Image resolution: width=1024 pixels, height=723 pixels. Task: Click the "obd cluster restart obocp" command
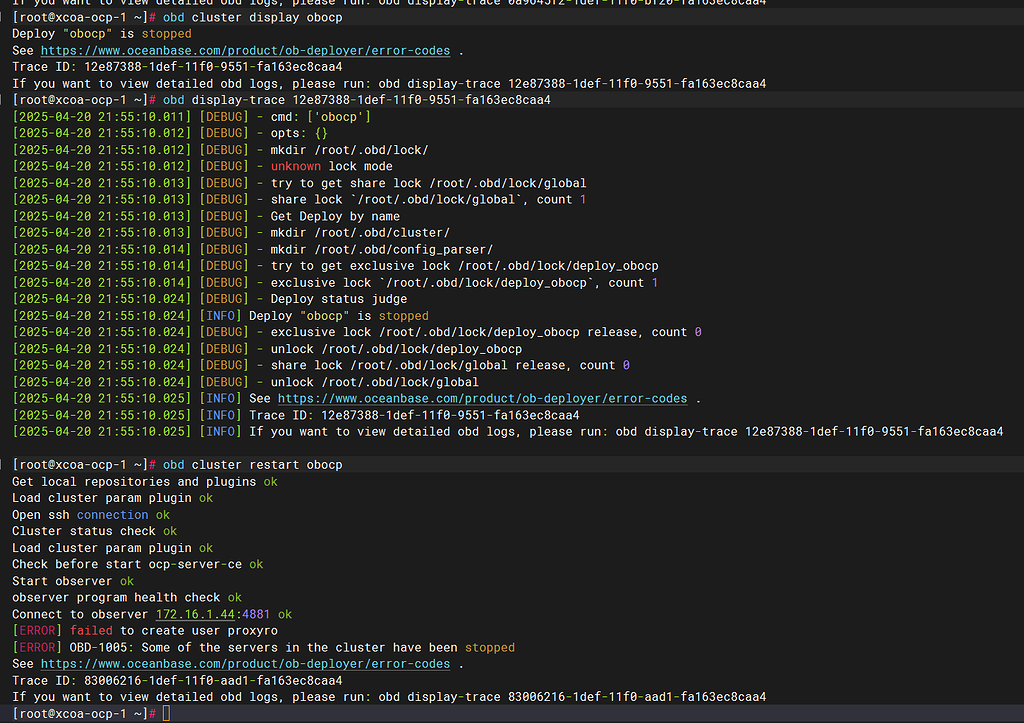click(252, 465)
